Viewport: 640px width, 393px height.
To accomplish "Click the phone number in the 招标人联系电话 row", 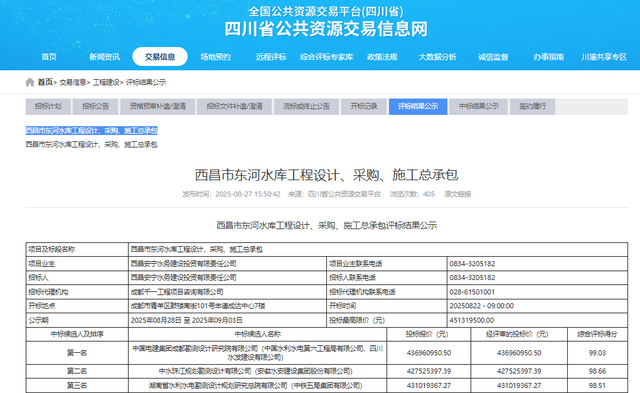I will coord(472,278).
